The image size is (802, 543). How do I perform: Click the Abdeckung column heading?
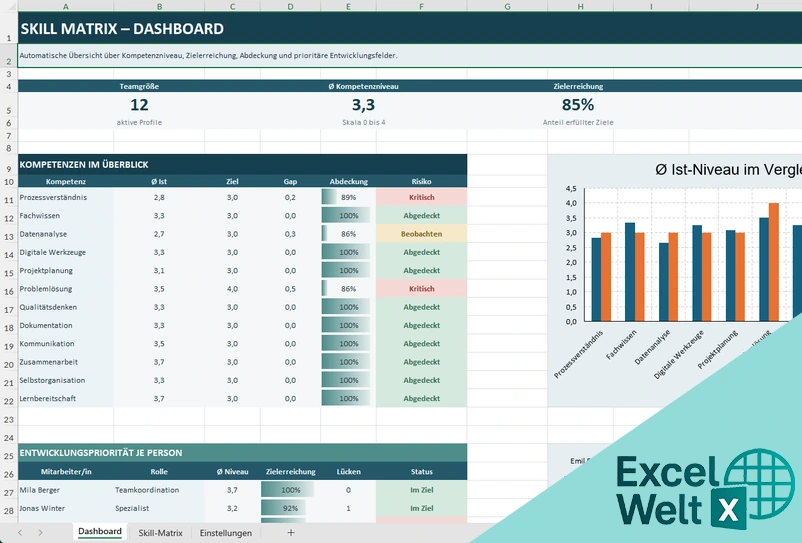click(348, 182)
